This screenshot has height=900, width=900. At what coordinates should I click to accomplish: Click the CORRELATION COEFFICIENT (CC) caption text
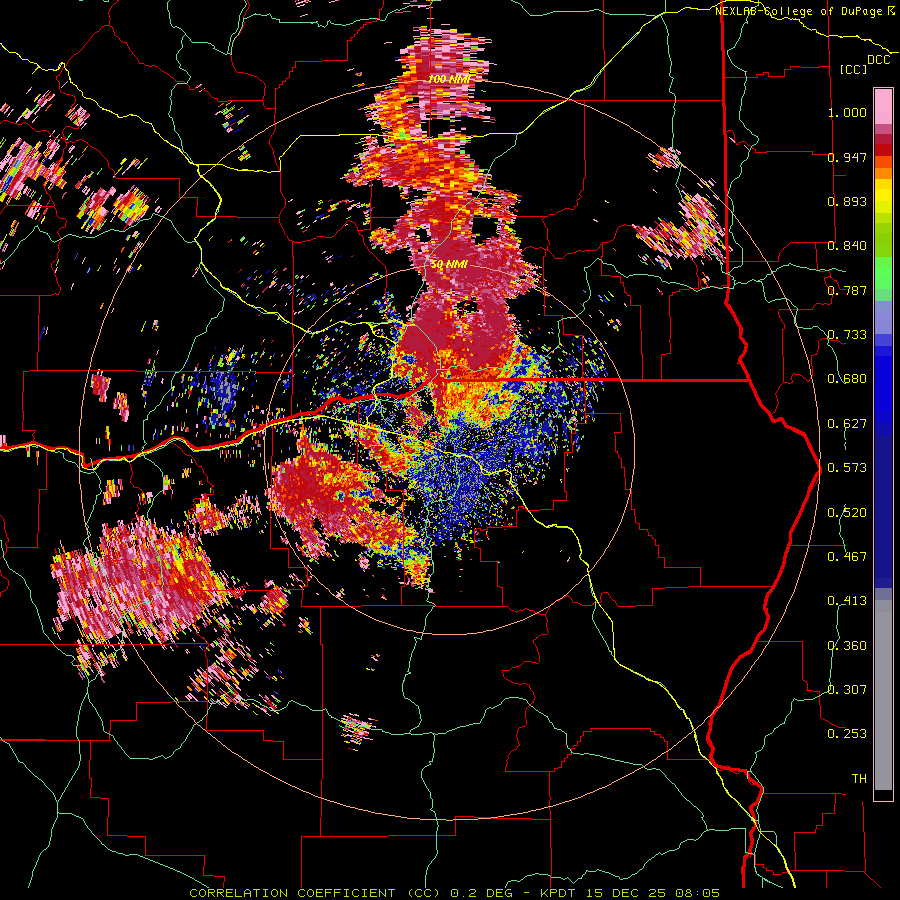point(315,893)
